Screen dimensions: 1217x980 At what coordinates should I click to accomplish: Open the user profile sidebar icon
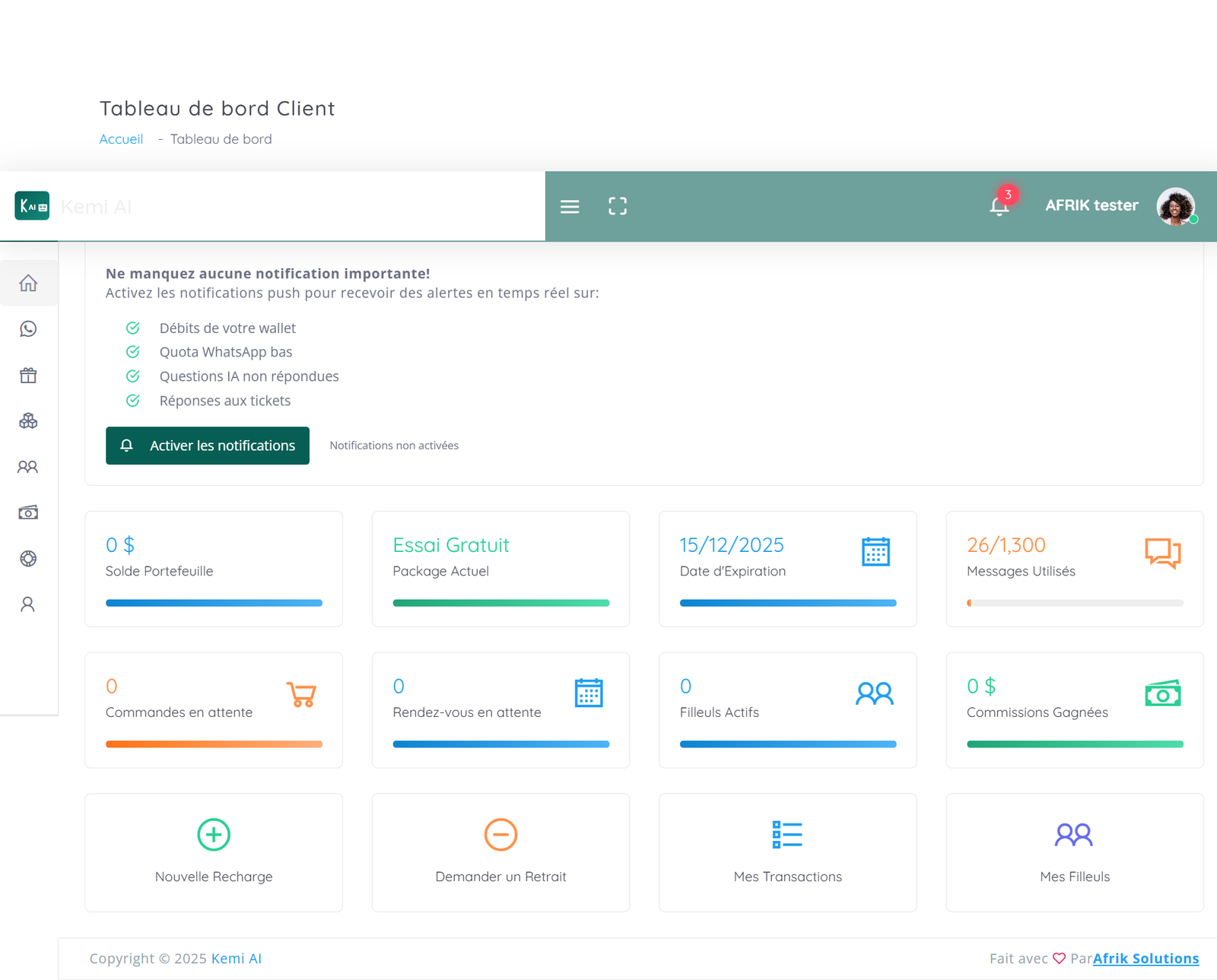(28, 604)
